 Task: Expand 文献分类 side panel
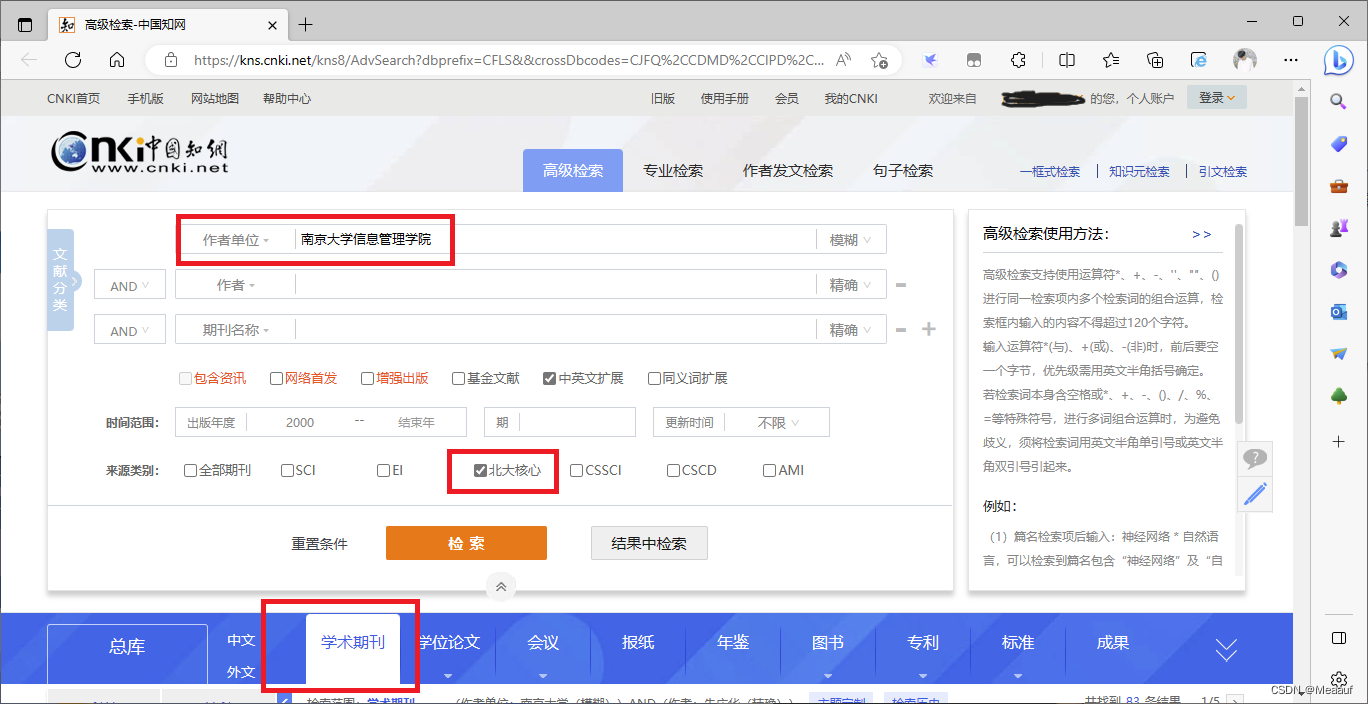[x=61, y=280]
